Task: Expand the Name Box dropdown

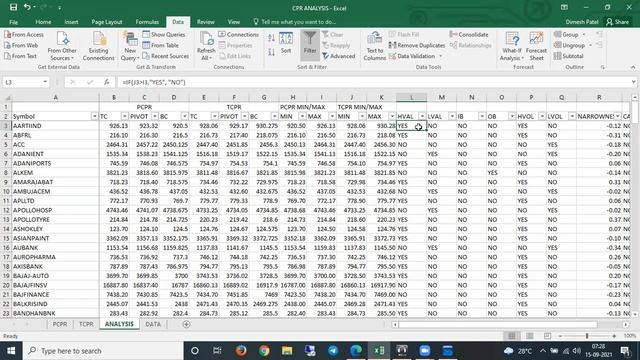Action: pos(45,82)
